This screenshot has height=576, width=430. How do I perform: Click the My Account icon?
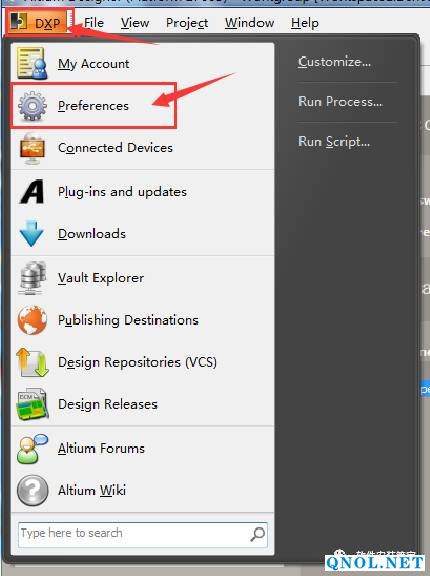[32, 63]
